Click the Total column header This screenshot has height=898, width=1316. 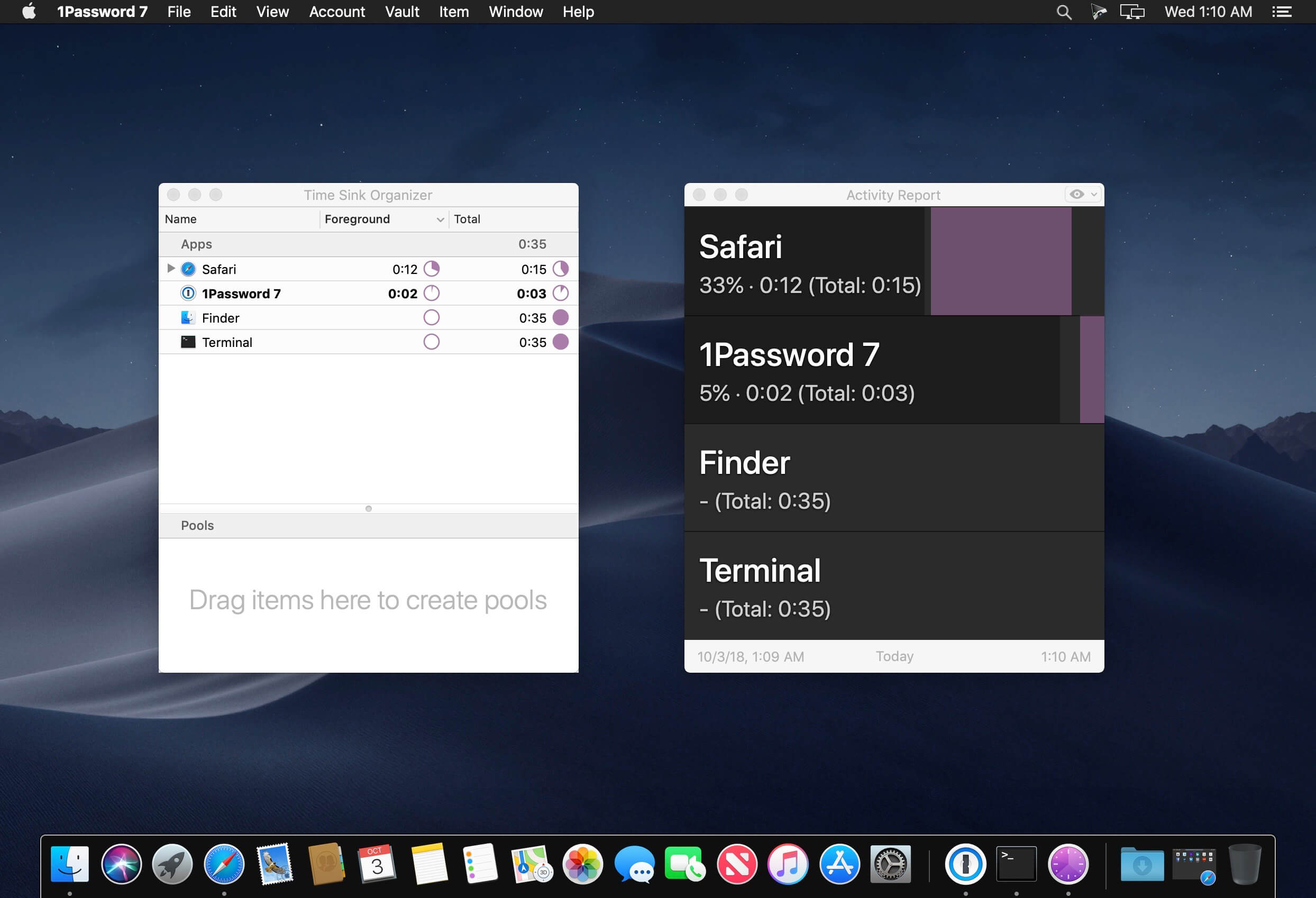click(x=467, y=219)
